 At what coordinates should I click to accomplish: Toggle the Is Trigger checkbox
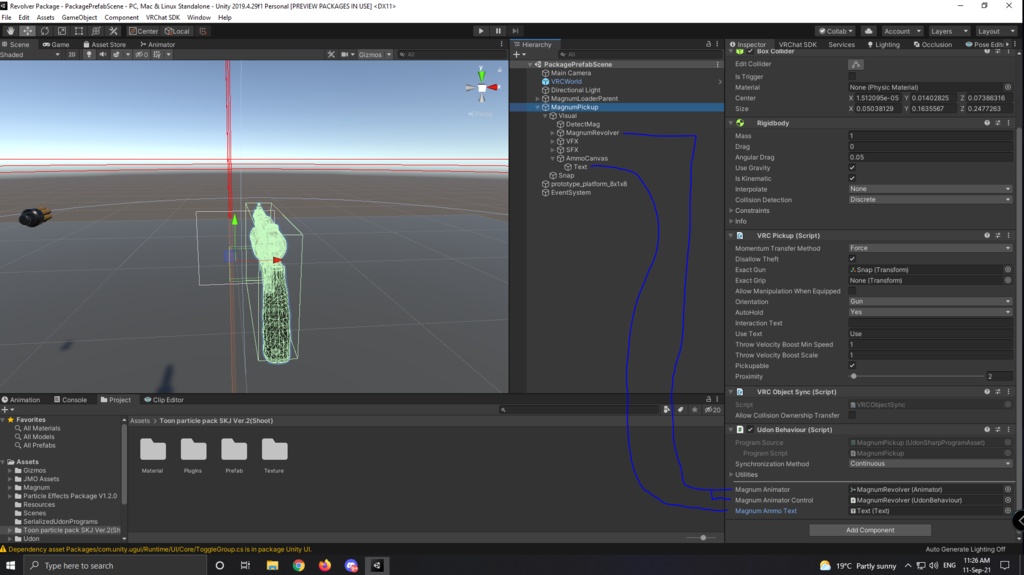tap(852, 76)
